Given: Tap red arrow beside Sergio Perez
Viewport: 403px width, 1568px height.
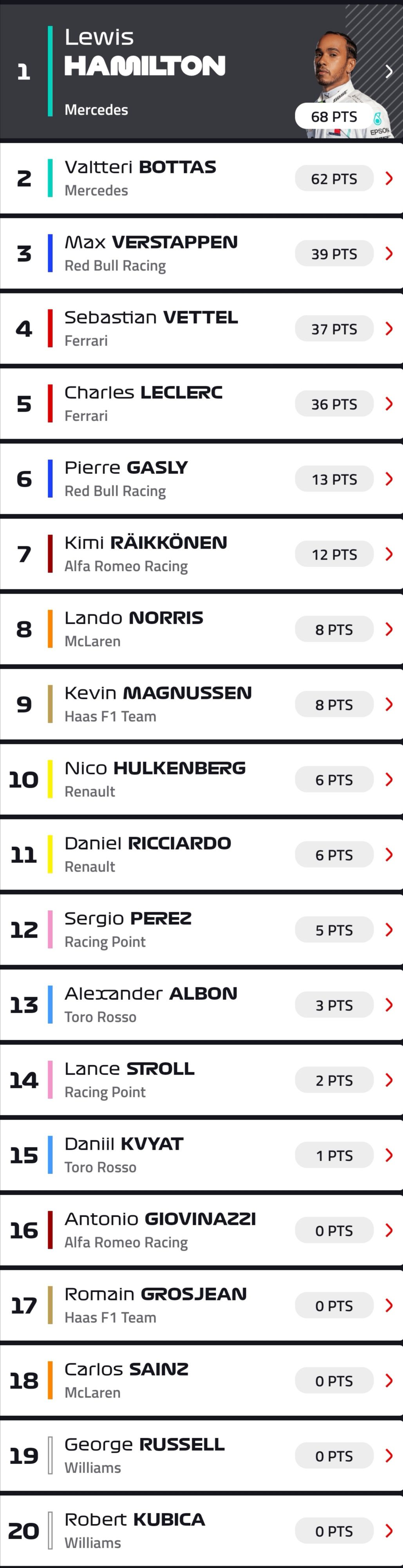Looking at the screenshot, I should pyautogui.click(x=389, y=929).
